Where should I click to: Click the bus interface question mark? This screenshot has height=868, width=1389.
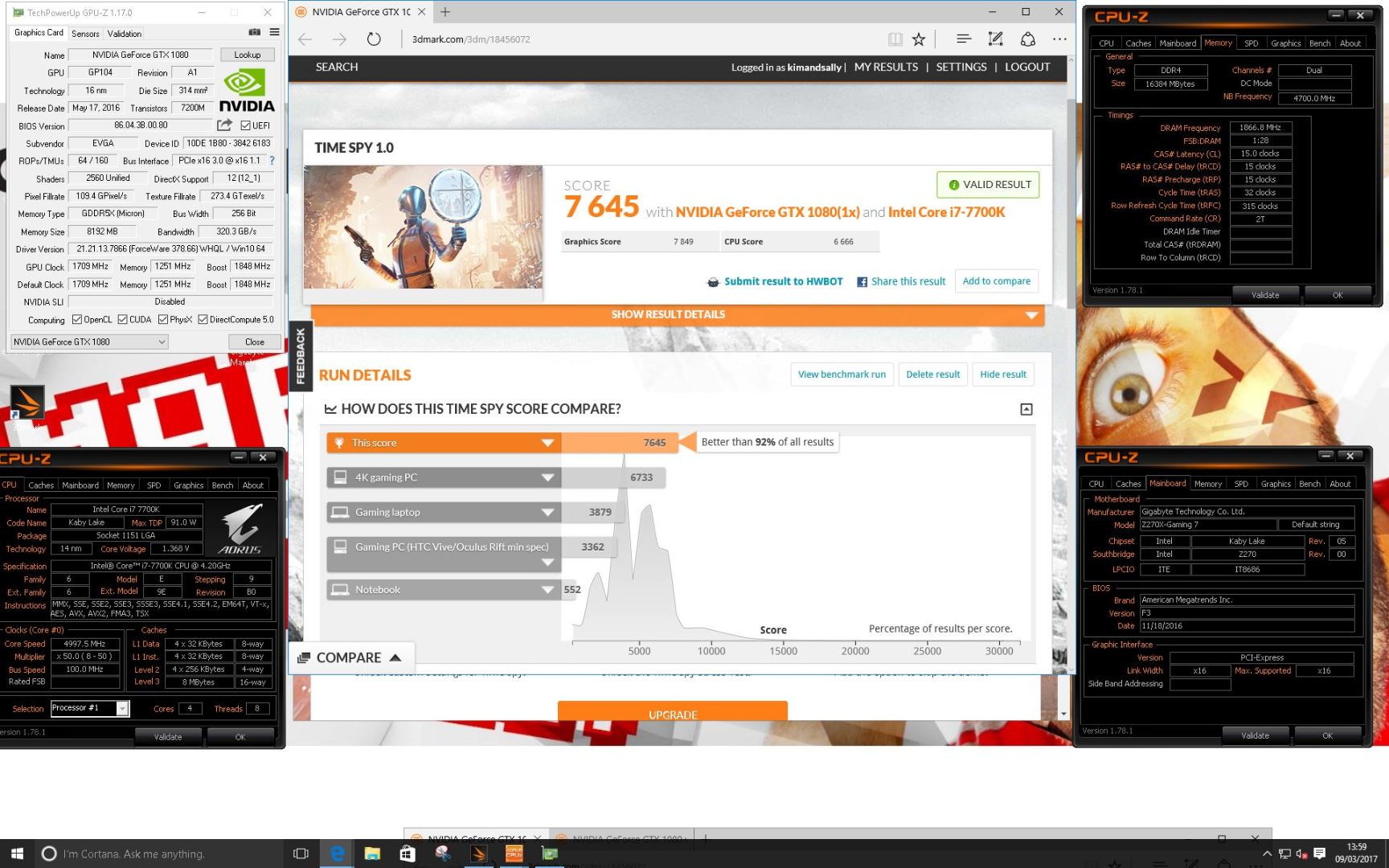coord(272,160)
